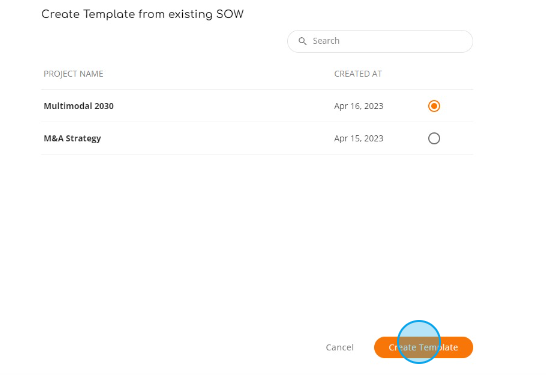Viewport: 546px width, 383px height.
Task: Click the Apr 15, 2023 creation date
Action: [x=359, y=138]
